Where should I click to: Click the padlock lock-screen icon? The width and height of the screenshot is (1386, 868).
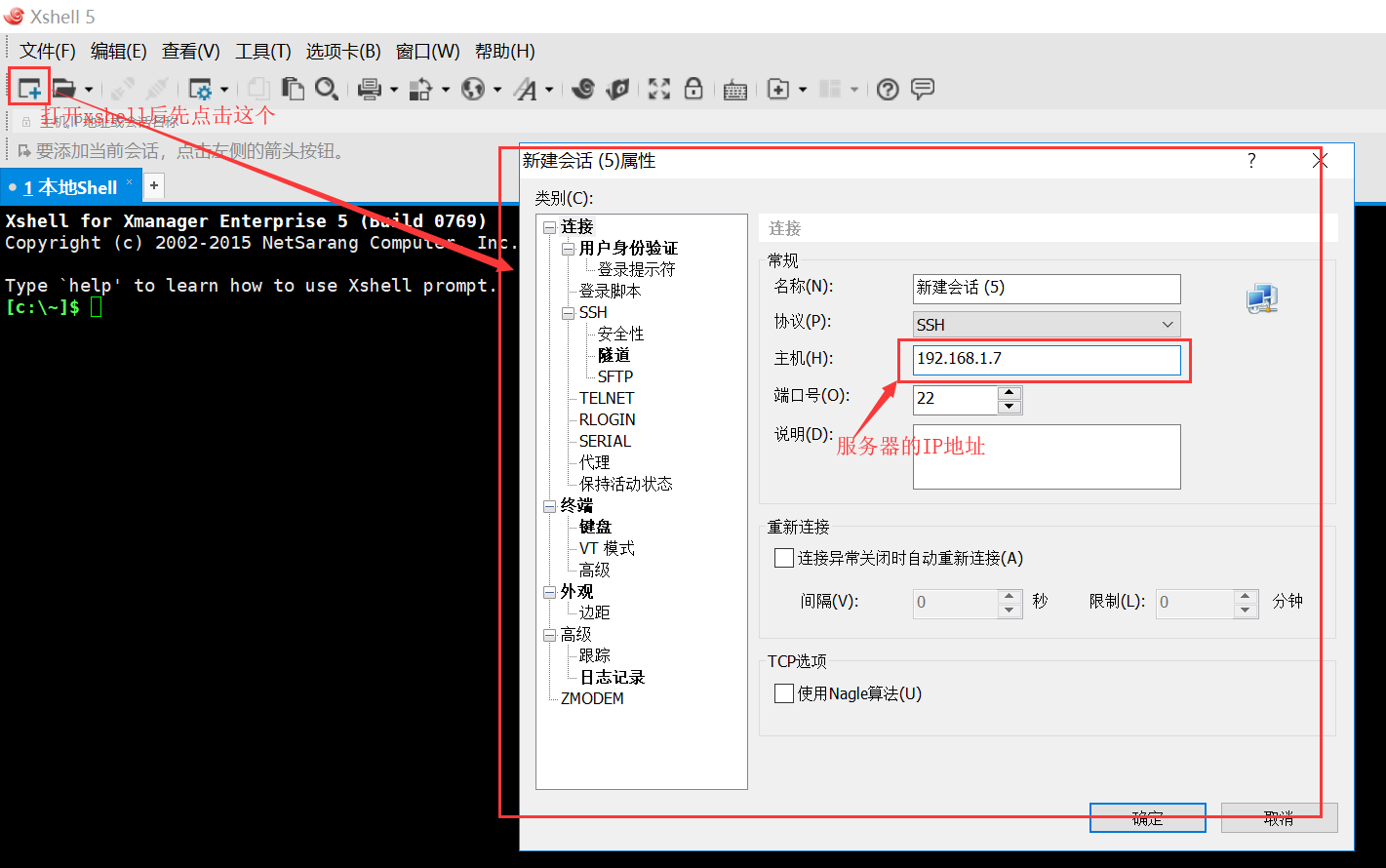[693, 89]
